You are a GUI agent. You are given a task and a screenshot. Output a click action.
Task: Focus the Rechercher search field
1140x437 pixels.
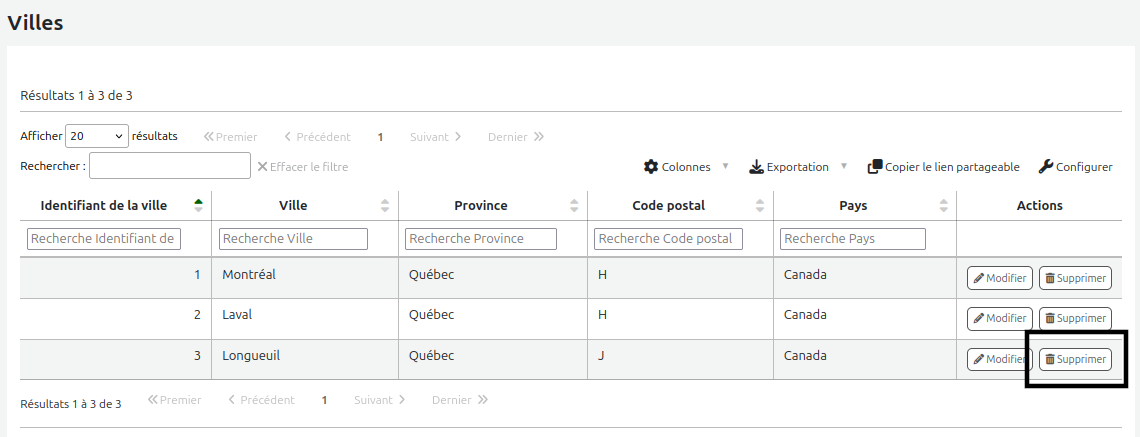click(x=169, y=166)
